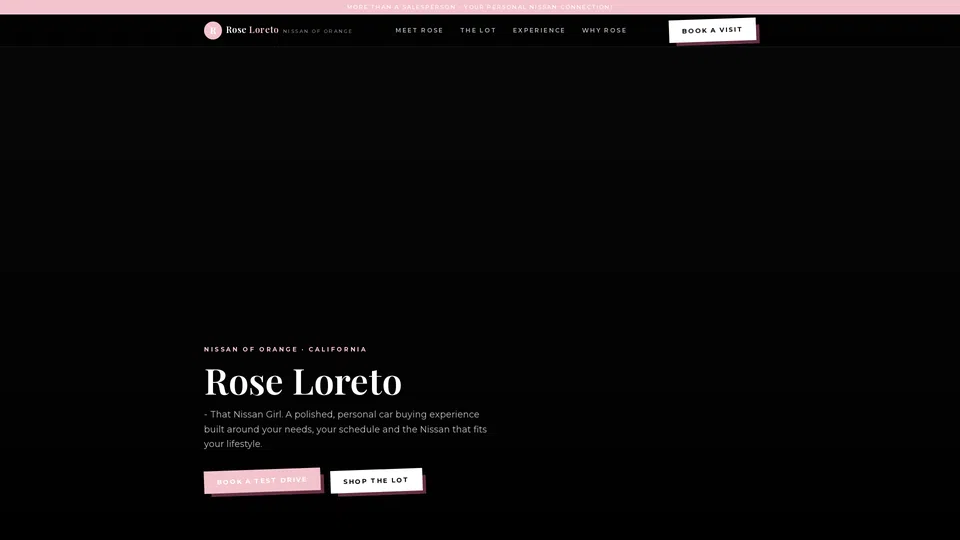Image resolution: width=960 pixels, height=540 pixels.
Task: Click the top pink announcement banner text
Action: [480, 7]
